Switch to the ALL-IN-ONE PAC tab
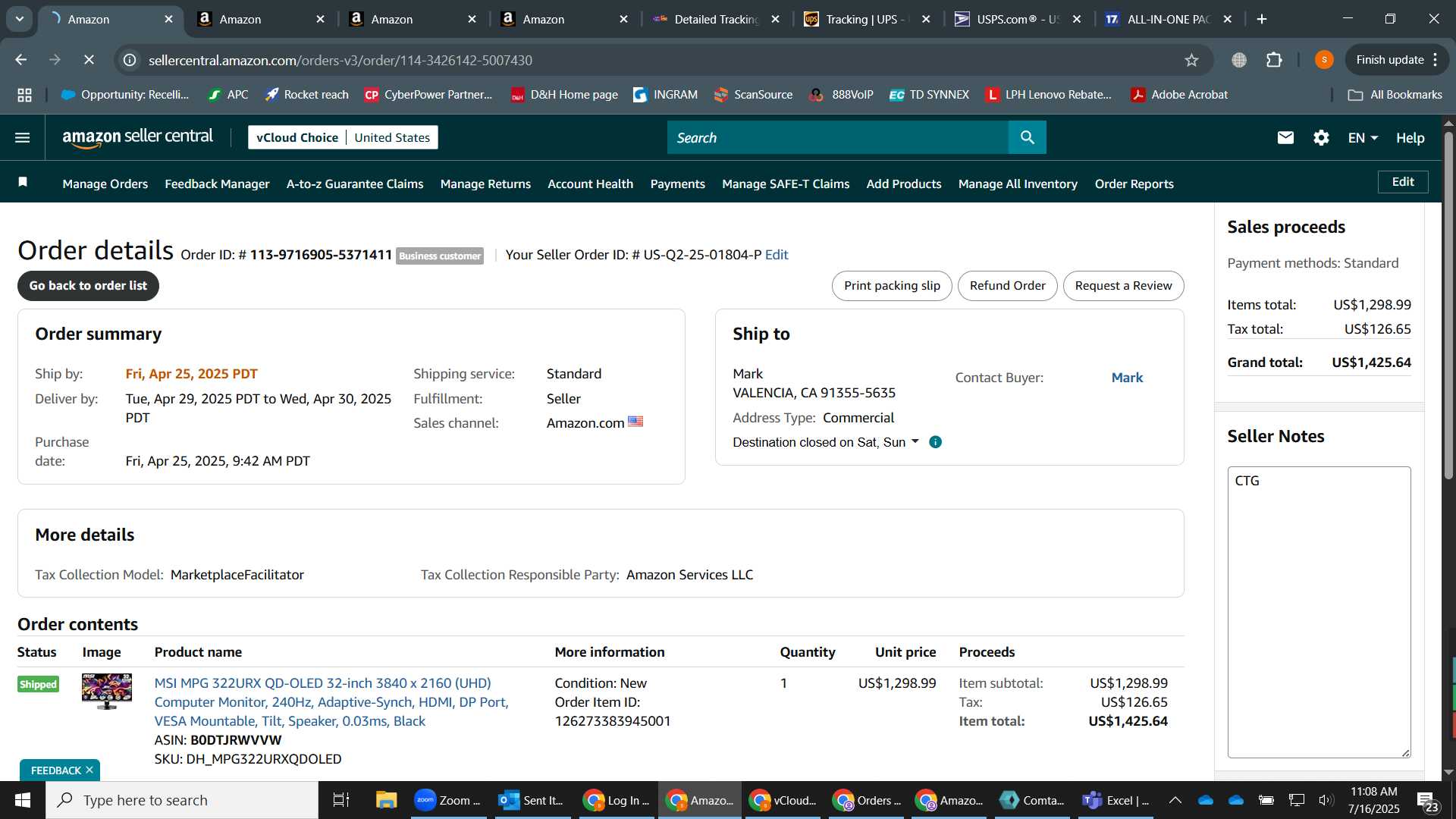 point(1169,19)
